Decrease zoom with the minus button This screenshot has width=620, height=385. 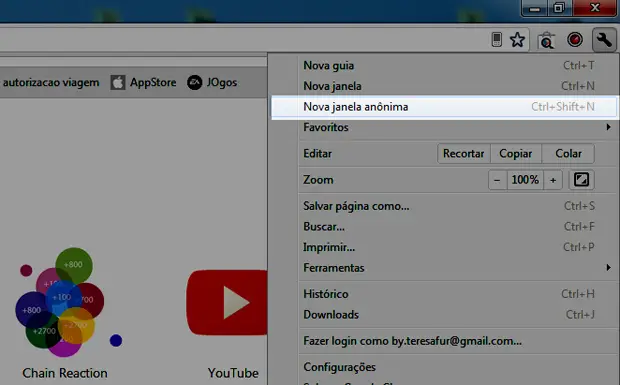[497, 180]
